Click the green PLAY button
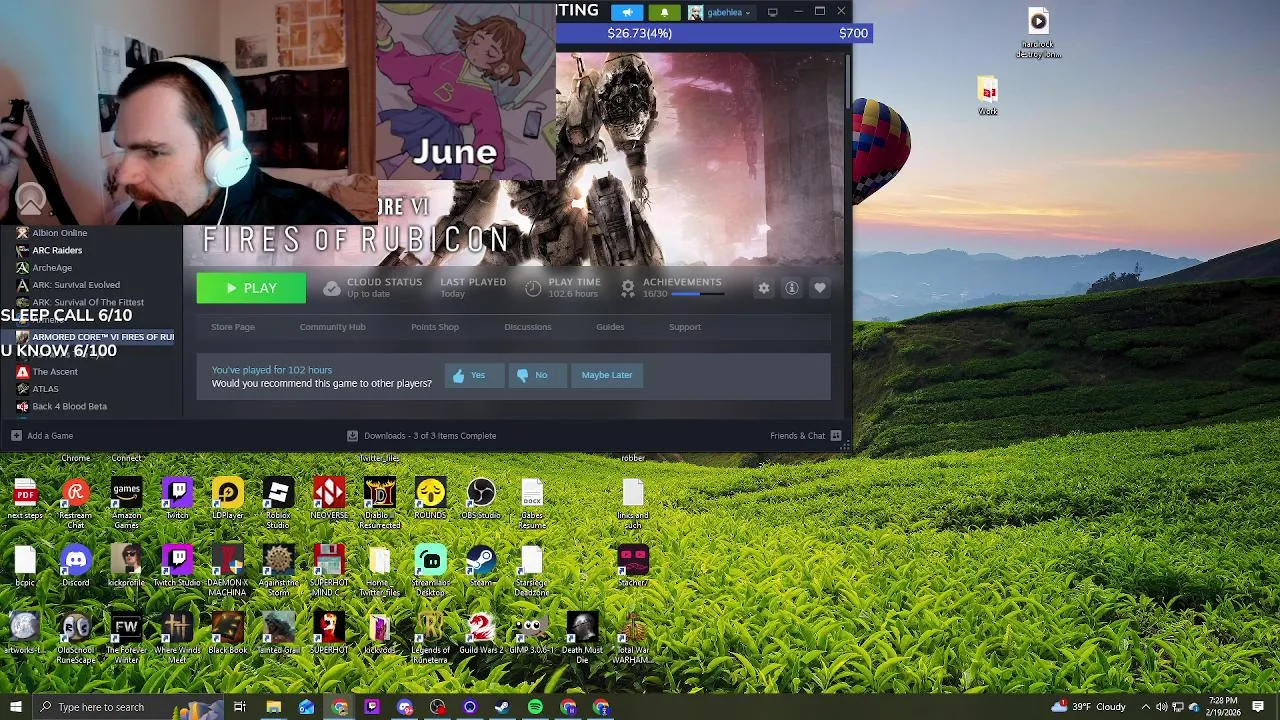 click(x=251, y=288)
